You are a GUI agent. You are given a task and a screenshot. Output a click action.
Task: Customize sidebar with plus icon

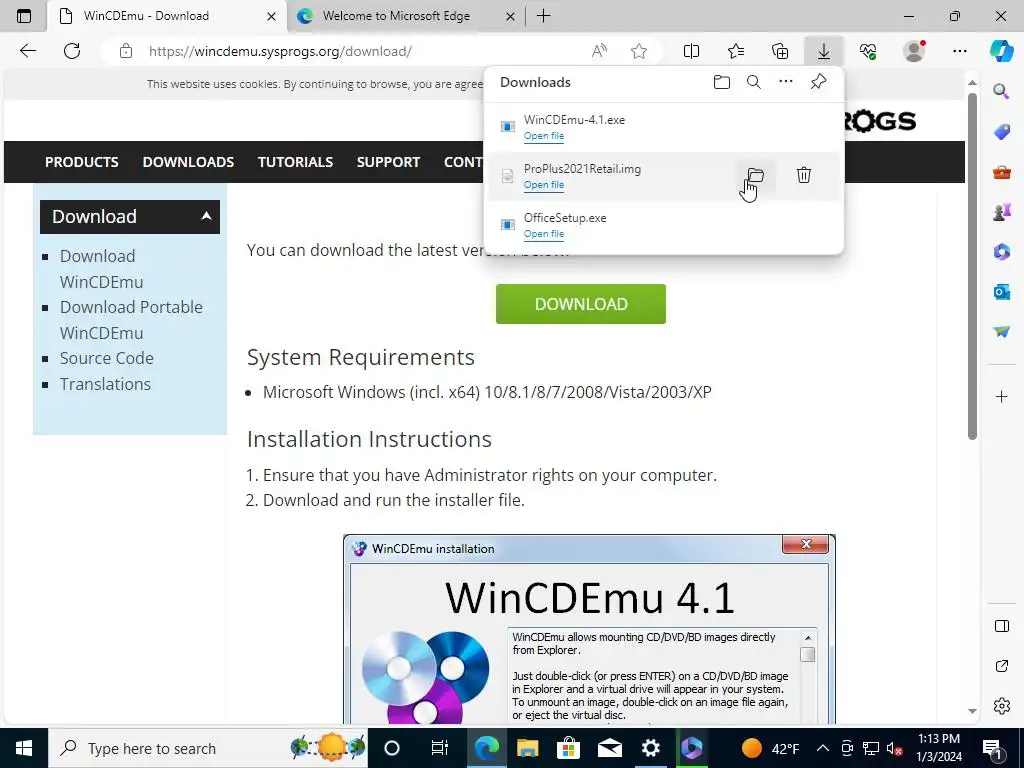coord(1001,396)
